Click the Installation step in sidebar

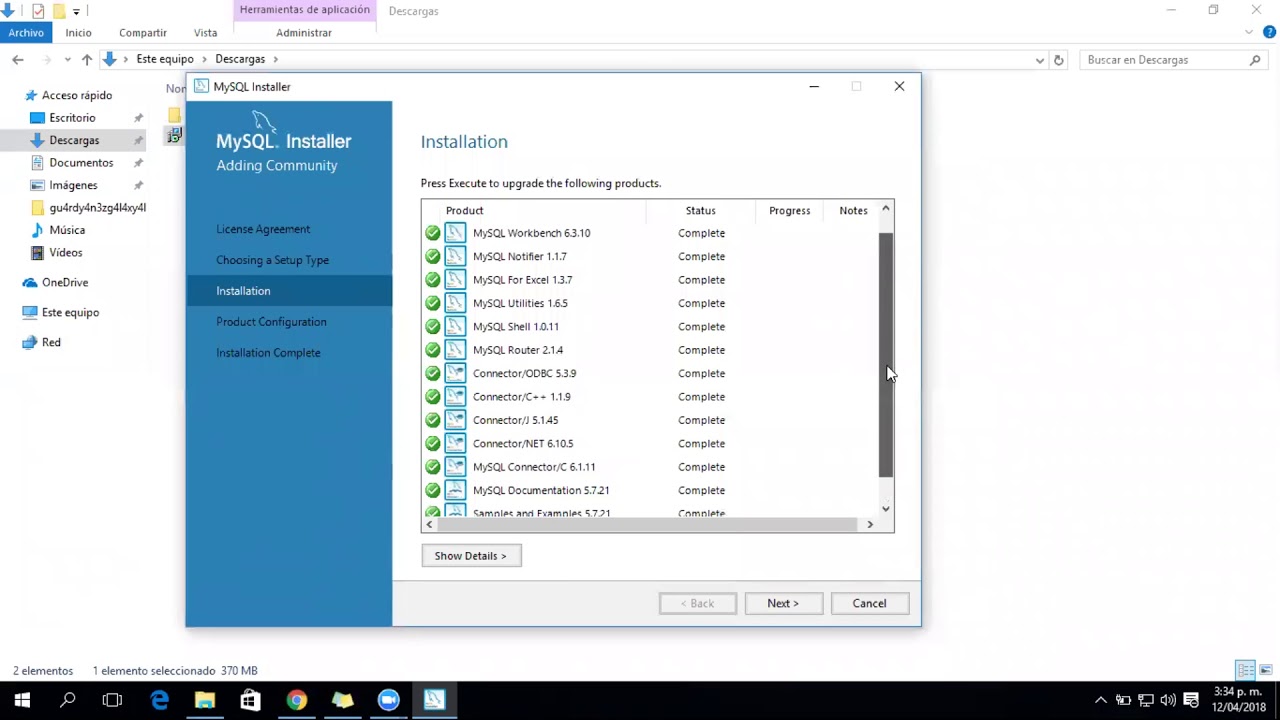(289, 291)
